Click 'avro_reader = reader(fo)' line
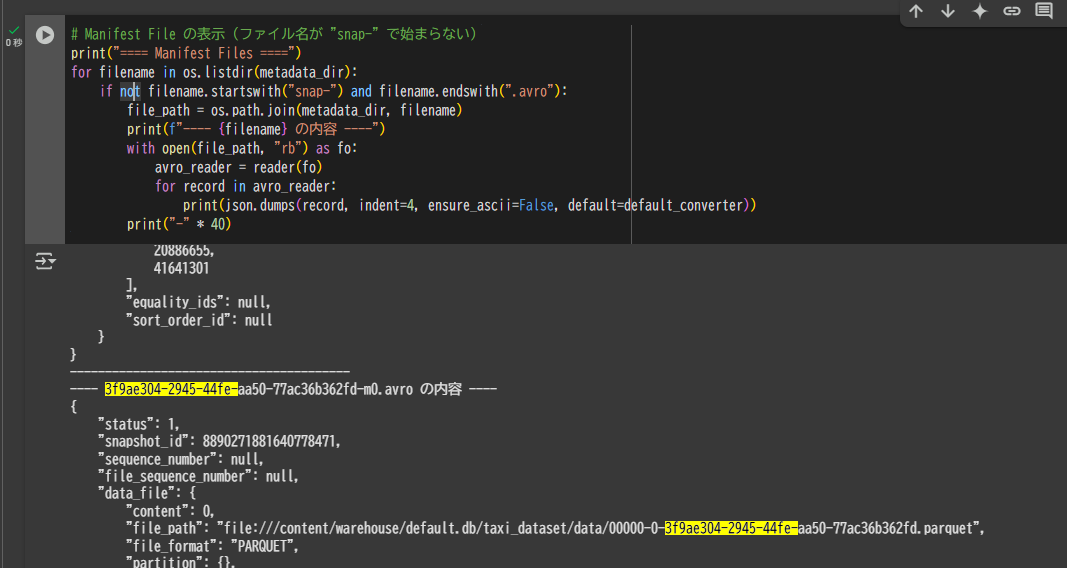Image resolution: width=1067 pixels, height=568 pixels. pyautogui.click(x=238, y=167)
